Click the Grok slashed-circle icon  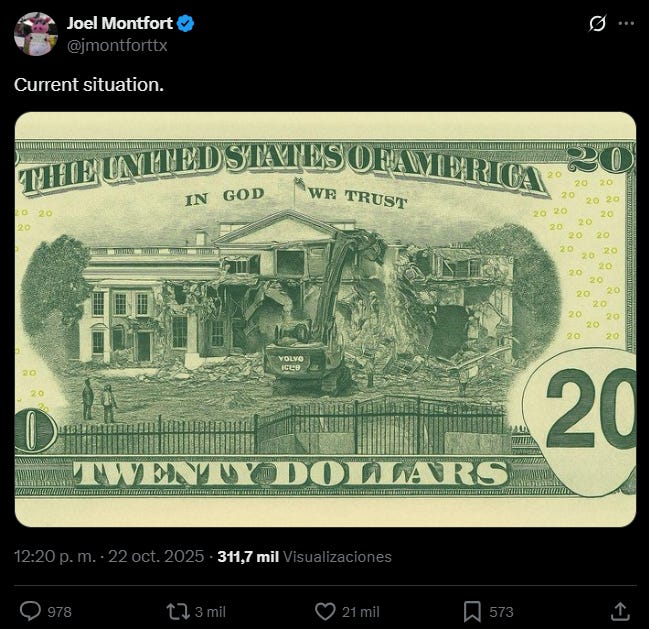[x=597, y=24]
